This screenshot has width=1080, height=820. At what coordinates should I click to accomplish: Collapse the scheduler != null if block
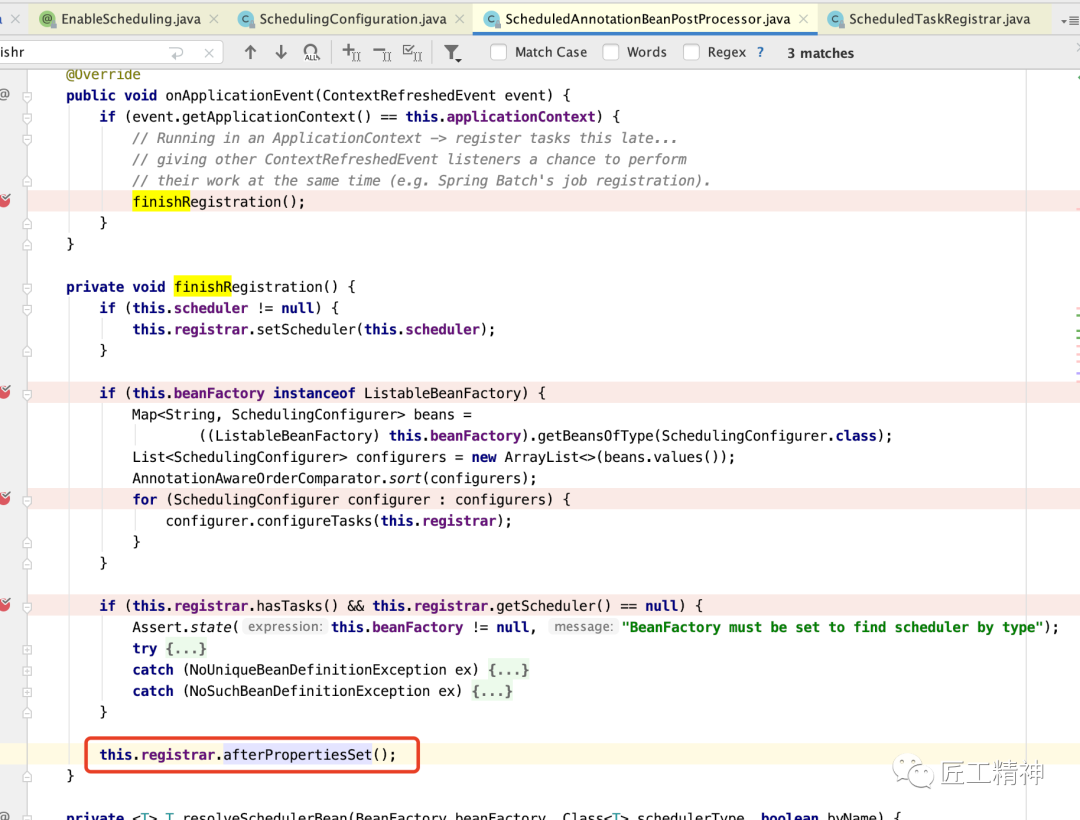27,309
